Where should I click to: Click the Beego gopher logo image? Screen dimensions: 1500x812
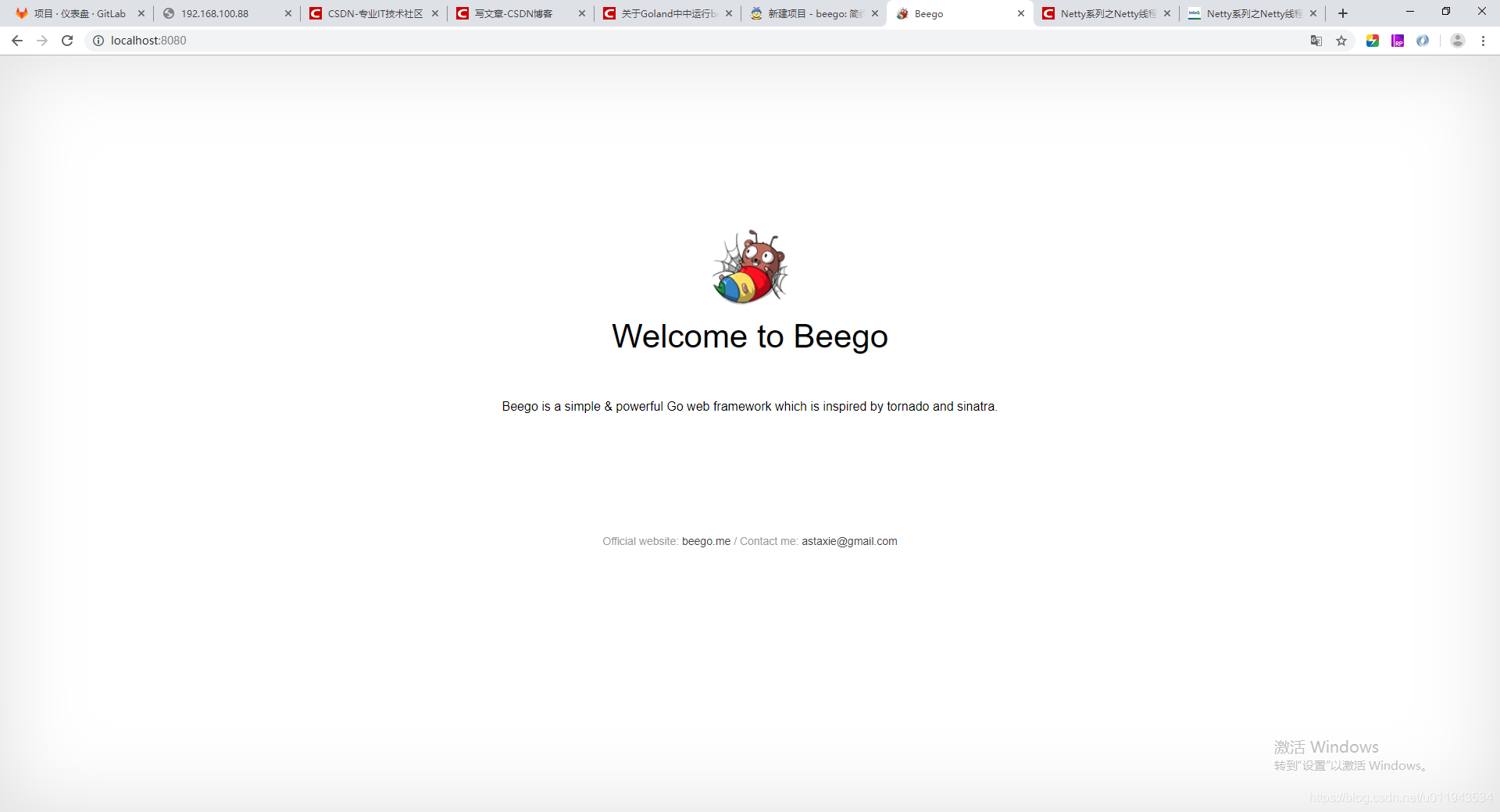750,266
